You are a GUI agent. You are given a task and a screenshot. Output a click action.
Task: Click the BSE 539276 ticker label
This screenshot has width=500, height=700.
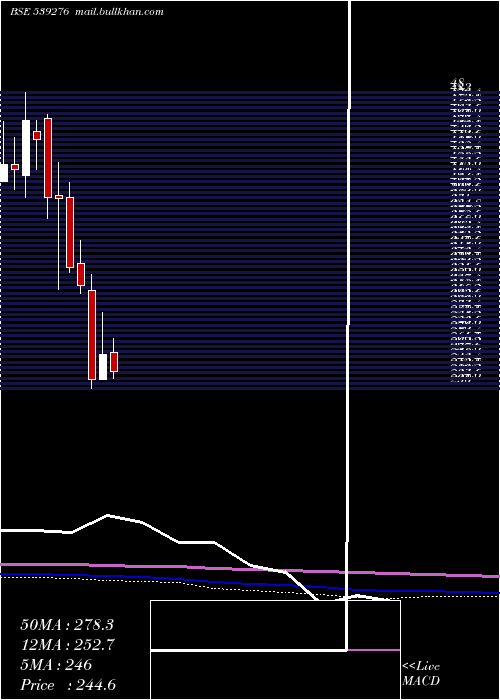[39, 12]
